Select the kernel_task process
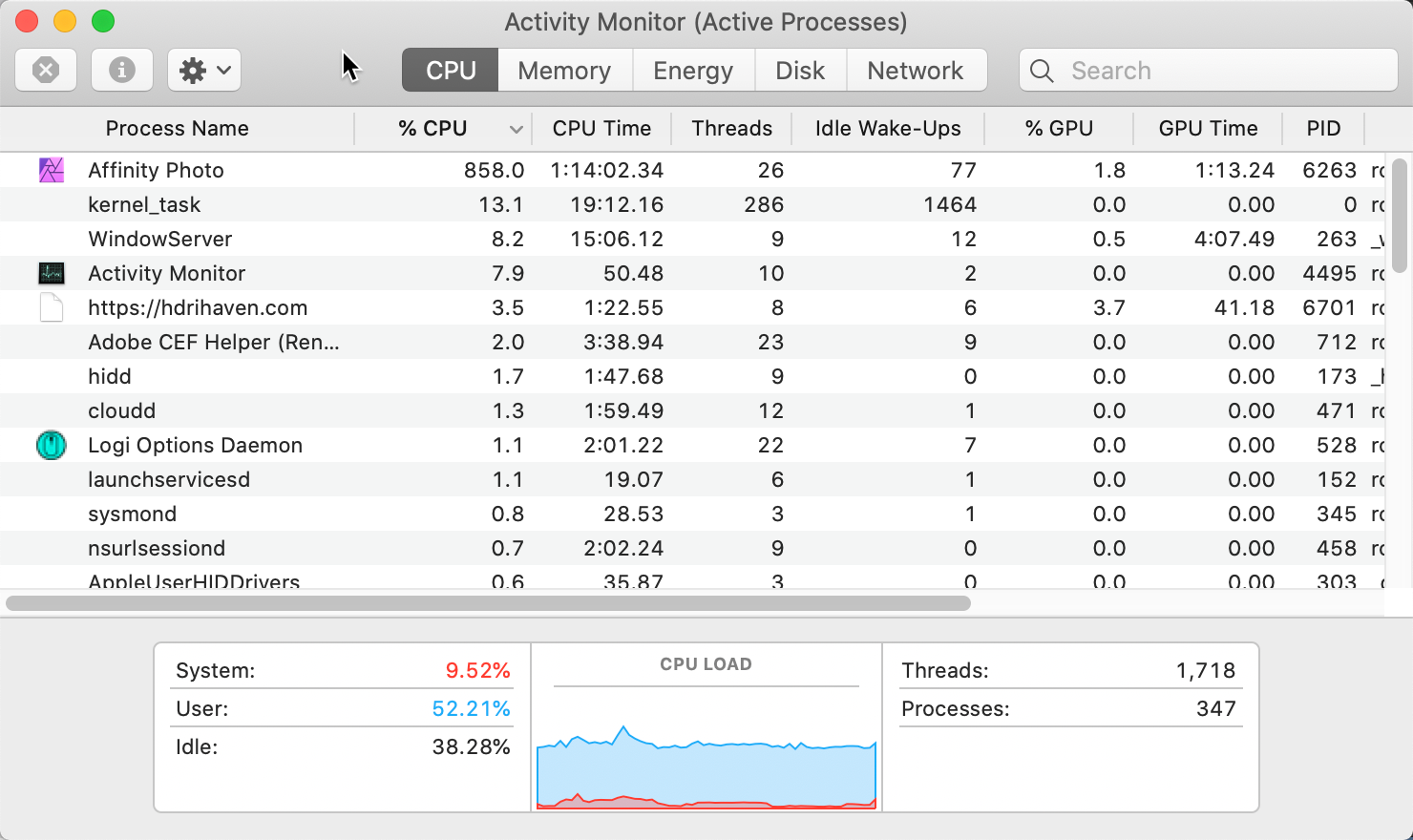 pyautogui.click(x=144, y=204)
